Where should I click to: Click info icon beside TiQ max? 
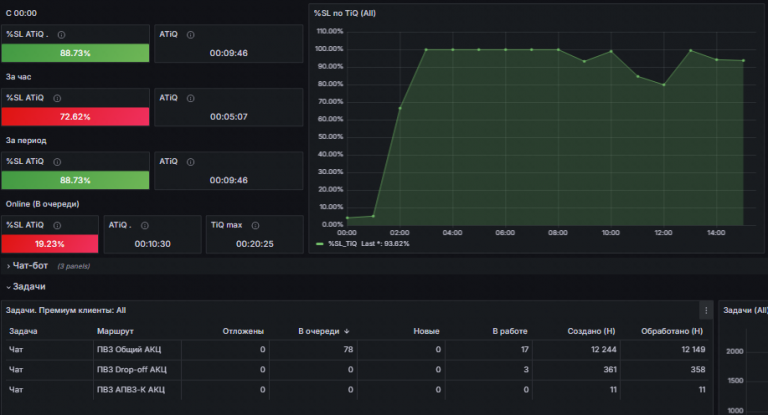(255, 225)
